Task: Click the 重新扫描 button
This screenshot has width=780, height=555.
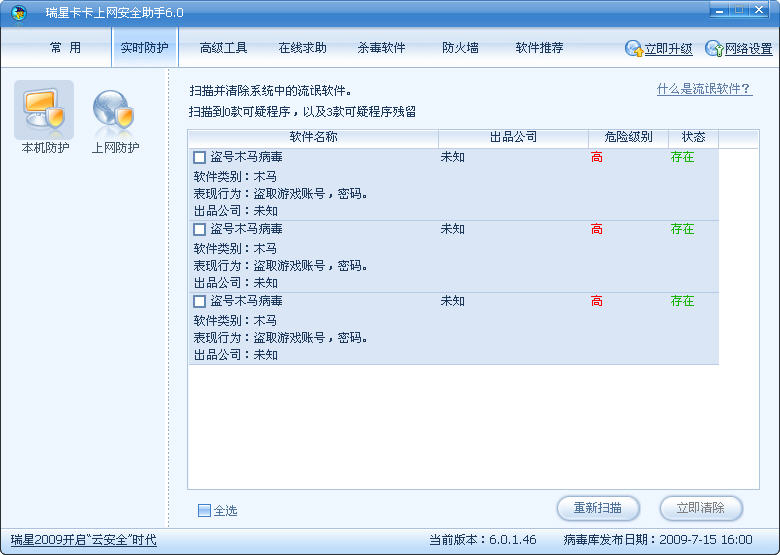Action: click(598, 508)
